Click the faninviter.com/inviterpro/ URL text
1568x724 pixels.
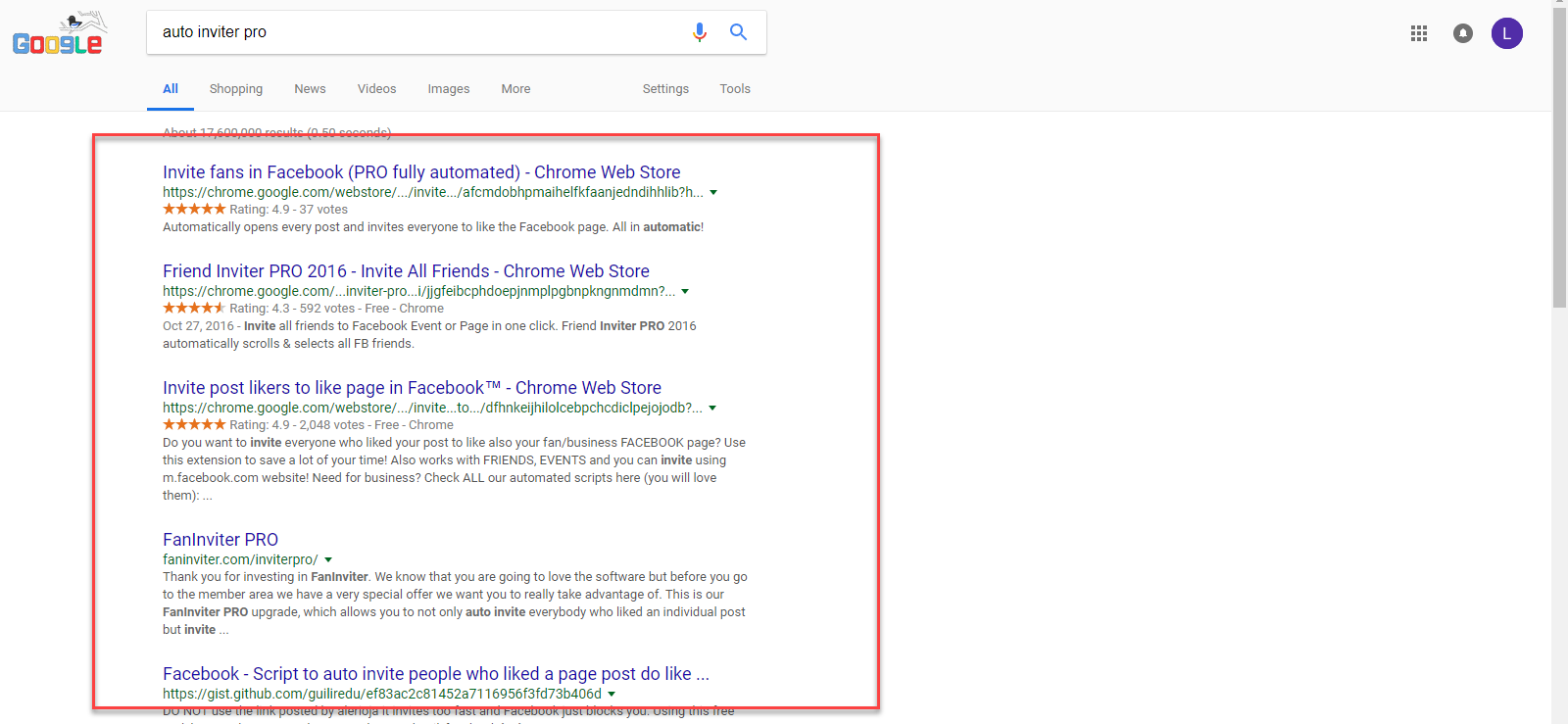[240, 559]
